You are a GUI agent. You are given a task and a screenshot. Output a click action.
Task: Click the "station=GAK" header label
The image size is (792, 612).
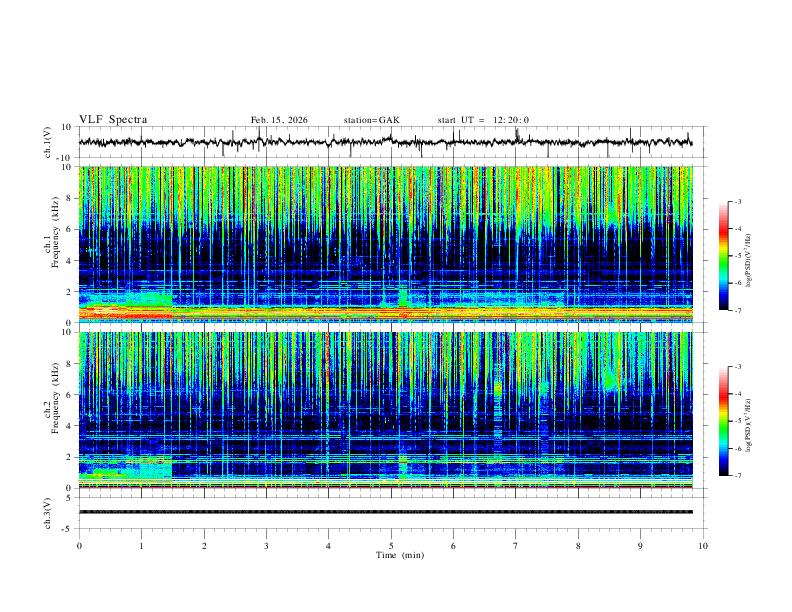pyautogui.click(x=371, y=120)
